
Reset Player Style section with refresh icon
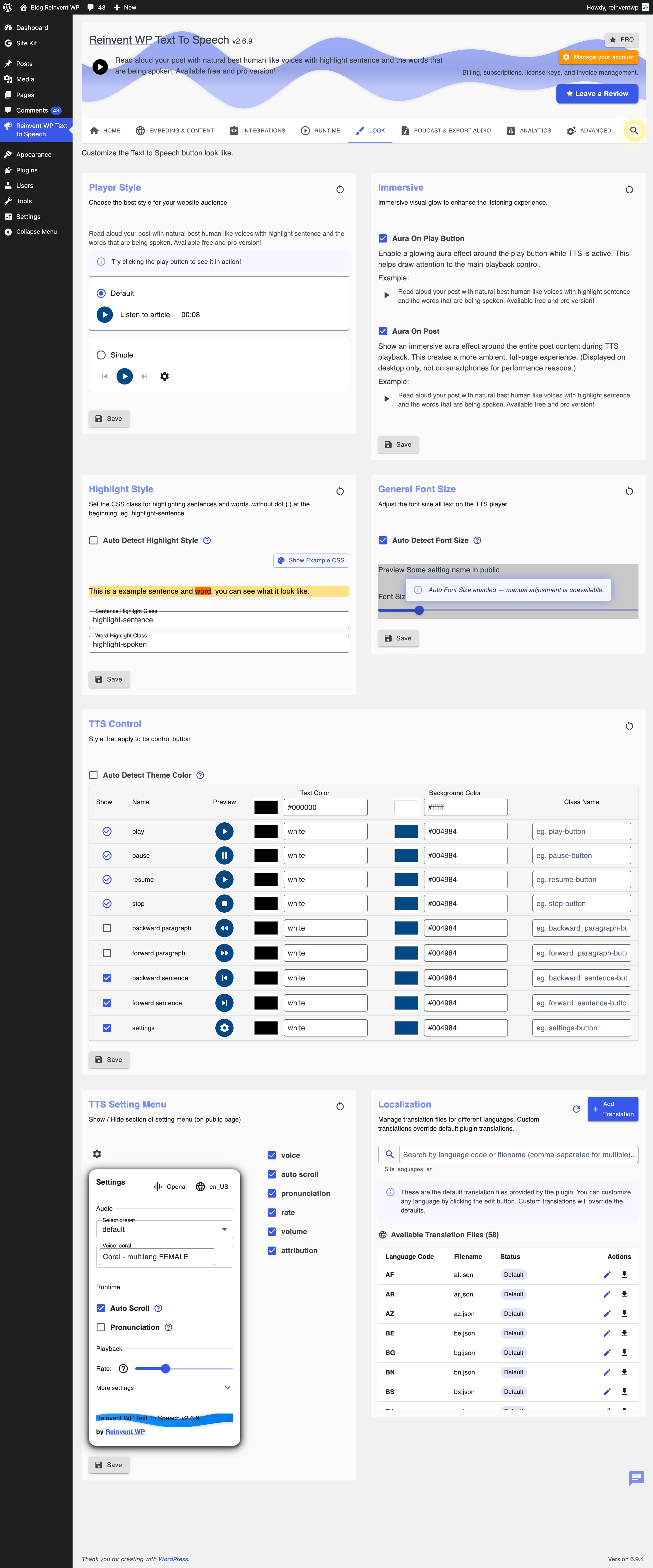point(340,189)
